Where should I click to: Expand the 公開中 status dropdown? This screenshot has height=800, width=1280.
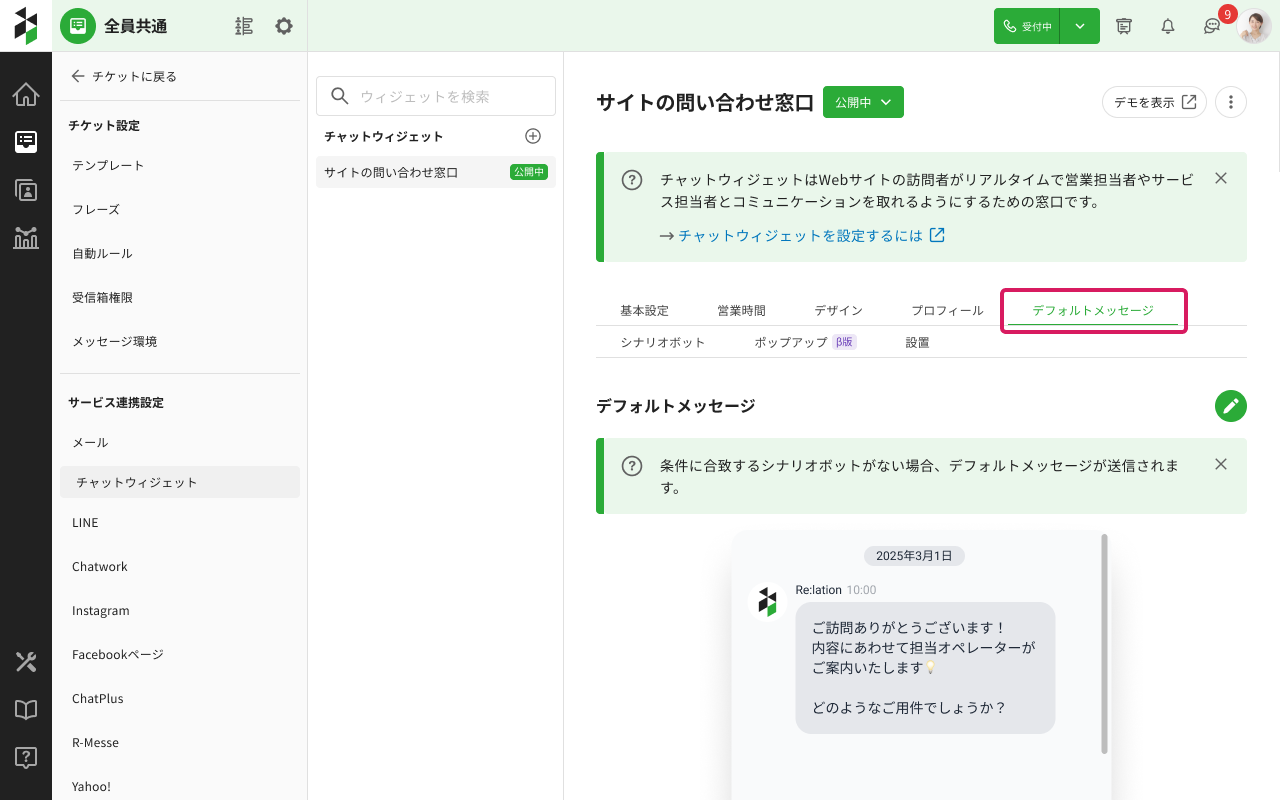coord(863,102)
